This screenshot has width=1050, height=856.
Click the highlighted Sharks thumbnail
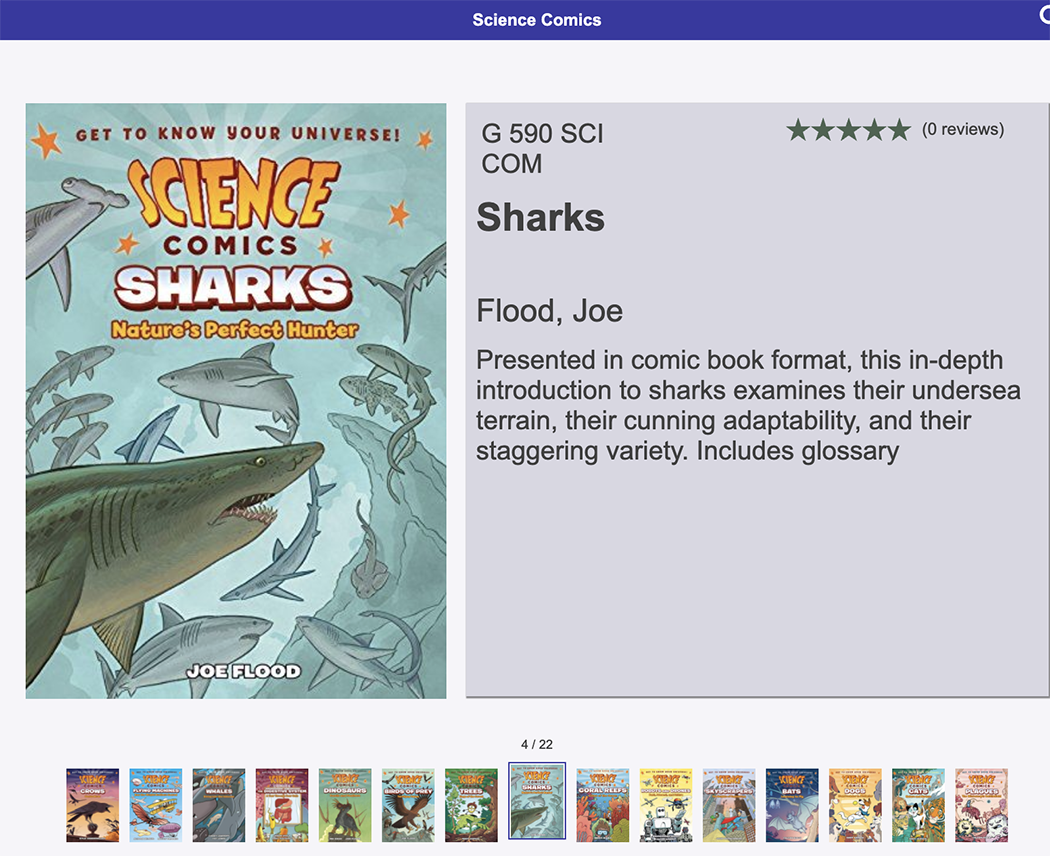coord(537,801)
